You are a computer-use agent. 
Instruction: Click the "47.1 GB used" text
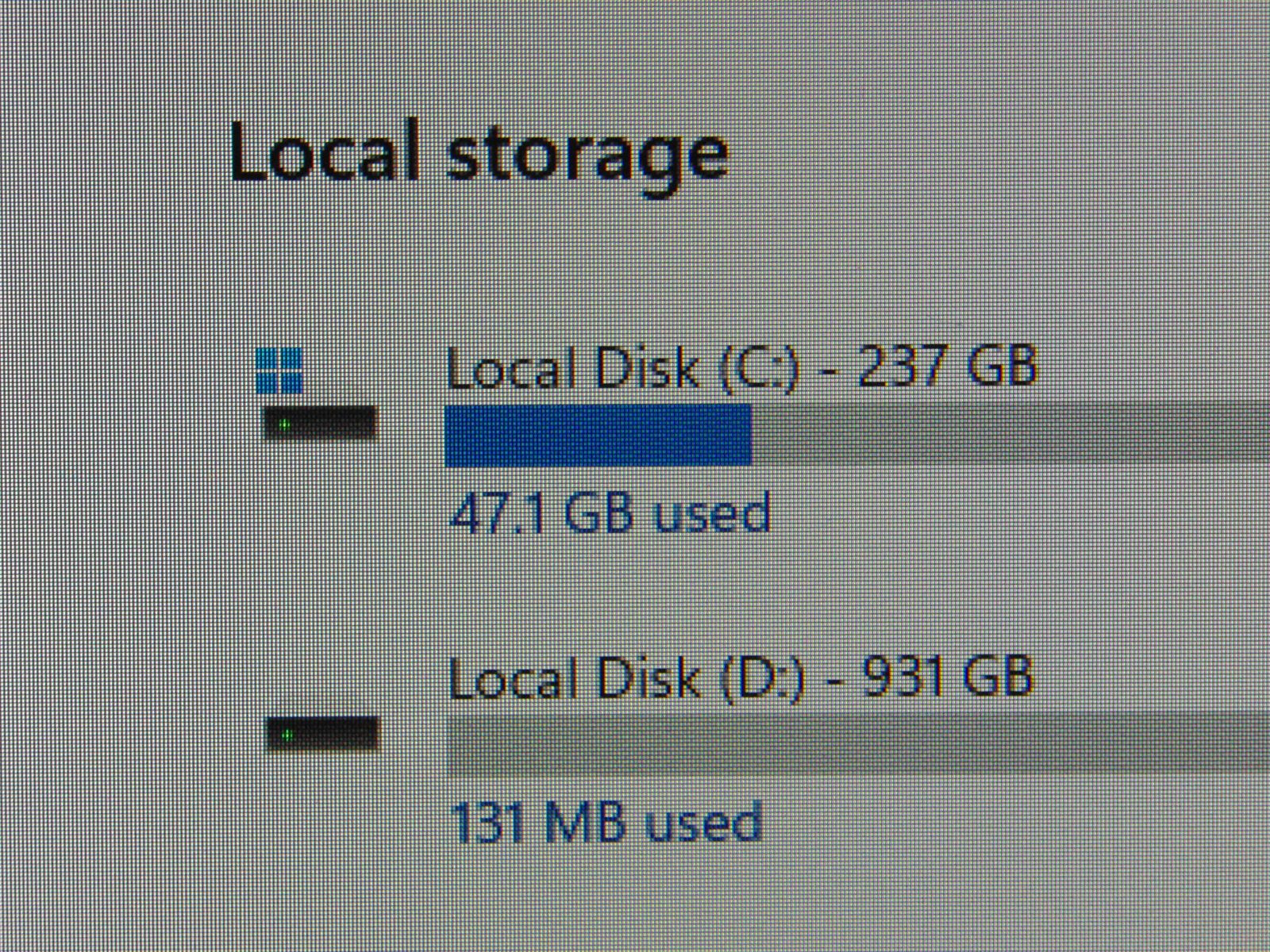pos(610,513)
